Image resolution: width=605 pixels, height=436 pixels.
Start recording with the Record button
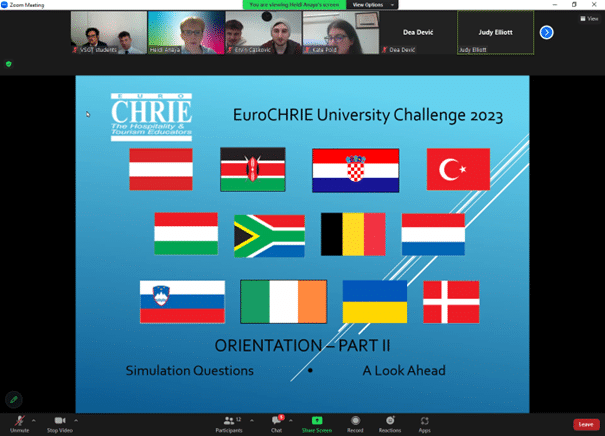click(x=355, y=424)
